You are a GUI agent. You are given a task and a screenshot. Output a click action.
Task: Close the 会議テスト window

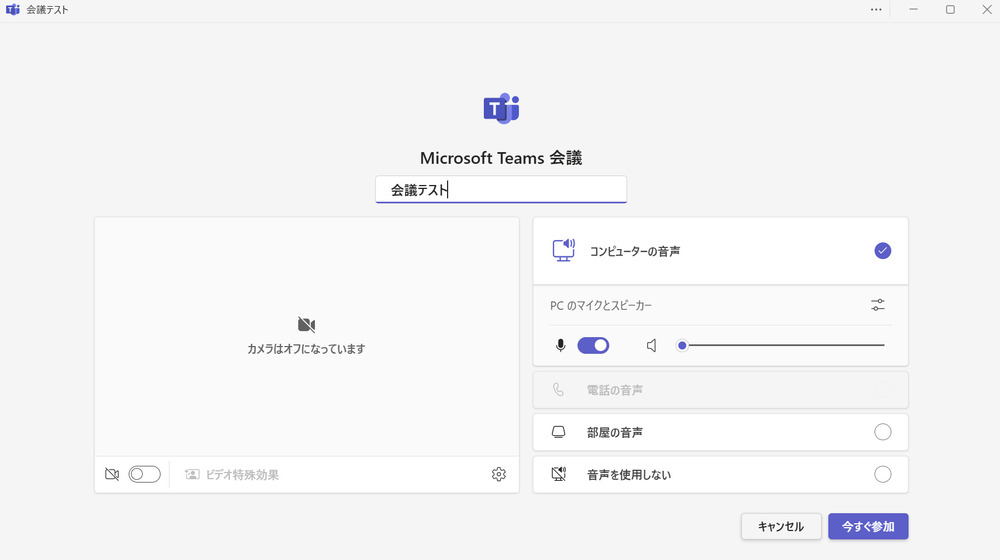[987, 10]
